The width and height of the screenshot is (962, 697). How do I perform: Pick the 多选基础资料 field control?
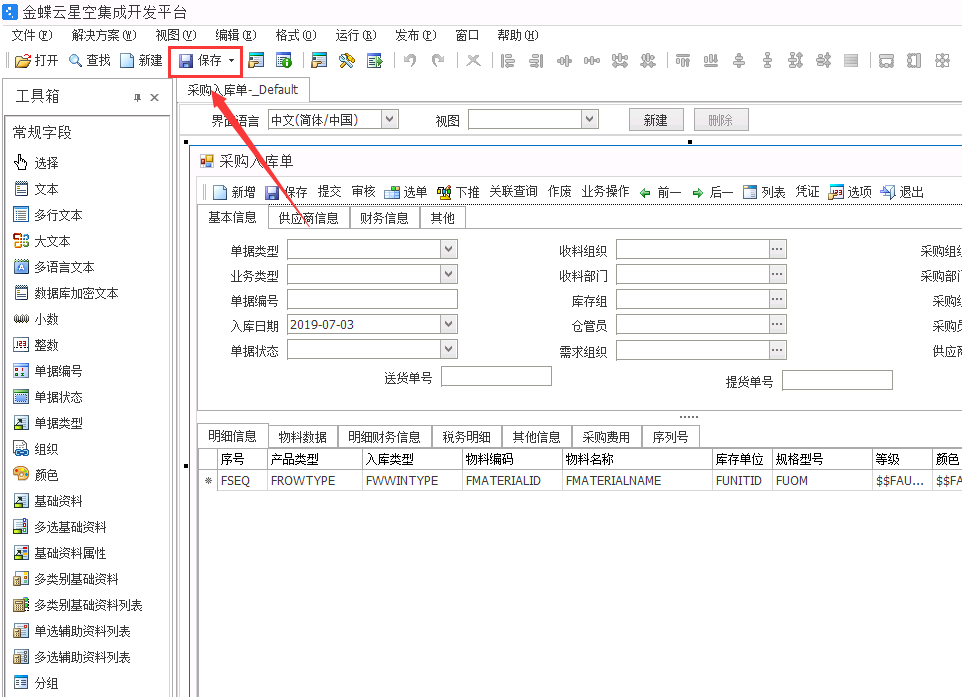tap(60, 527)
